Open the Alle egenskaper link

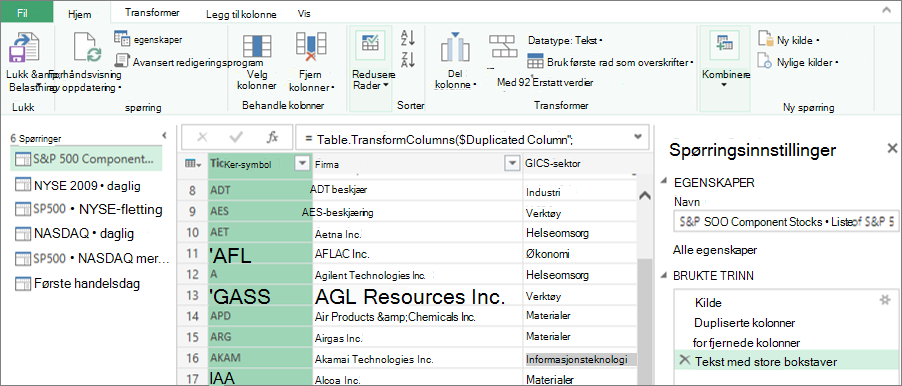point(715,250)
